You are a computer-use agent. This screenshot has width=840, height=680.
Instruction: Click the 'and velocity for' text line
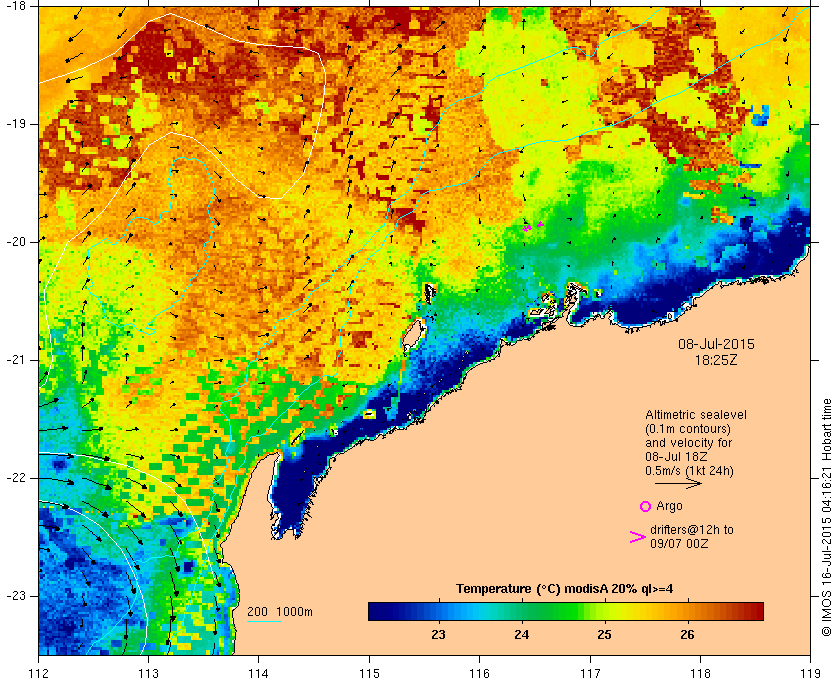point(688,443)
